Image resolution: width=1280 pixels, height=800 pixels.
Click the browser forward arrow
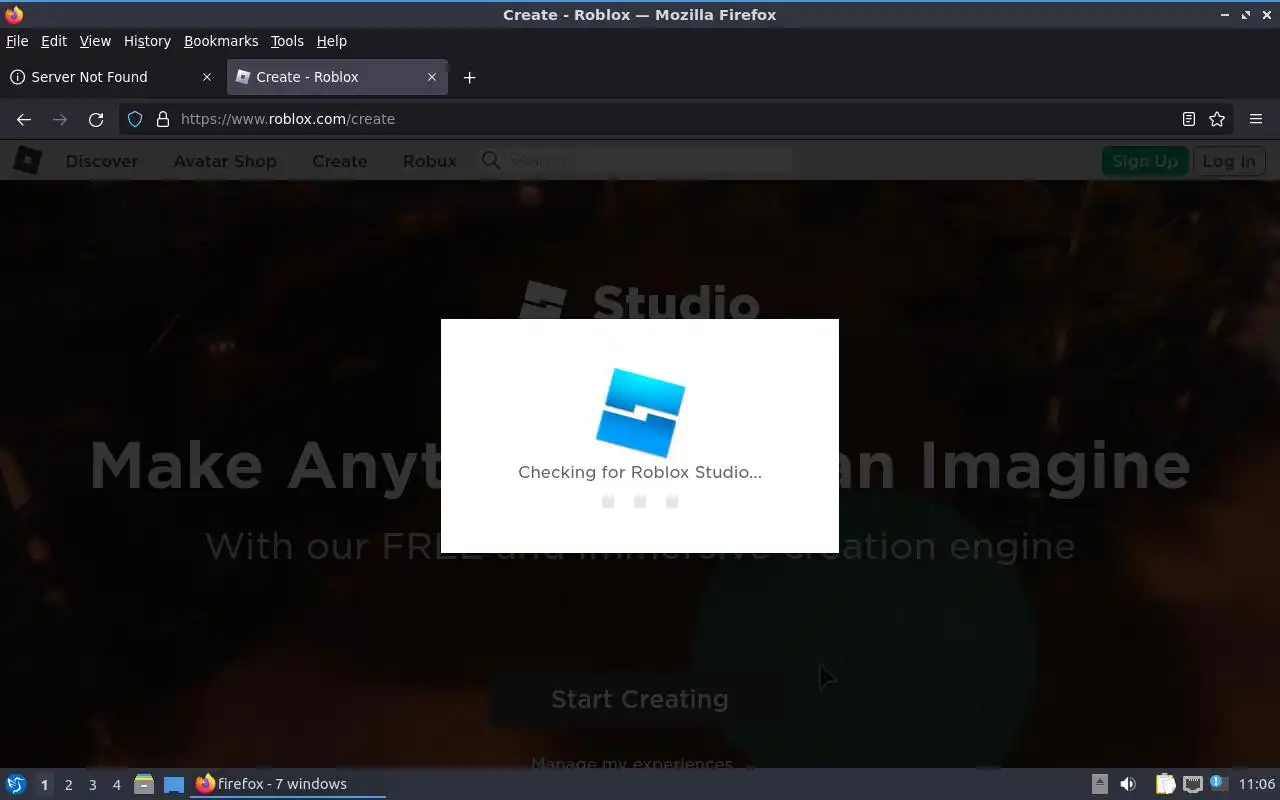coord(60,119)
